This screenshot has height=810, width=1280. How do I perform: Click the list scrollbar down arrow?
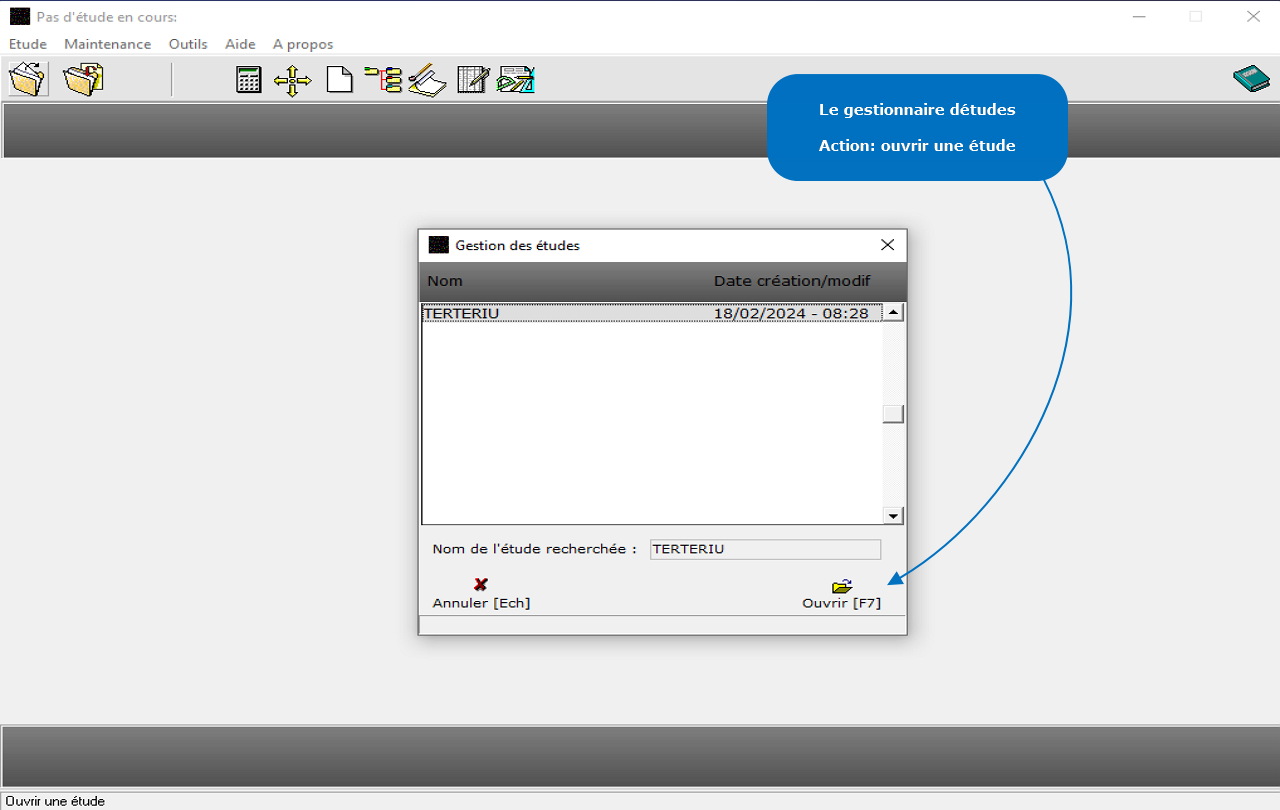point(893,516)
